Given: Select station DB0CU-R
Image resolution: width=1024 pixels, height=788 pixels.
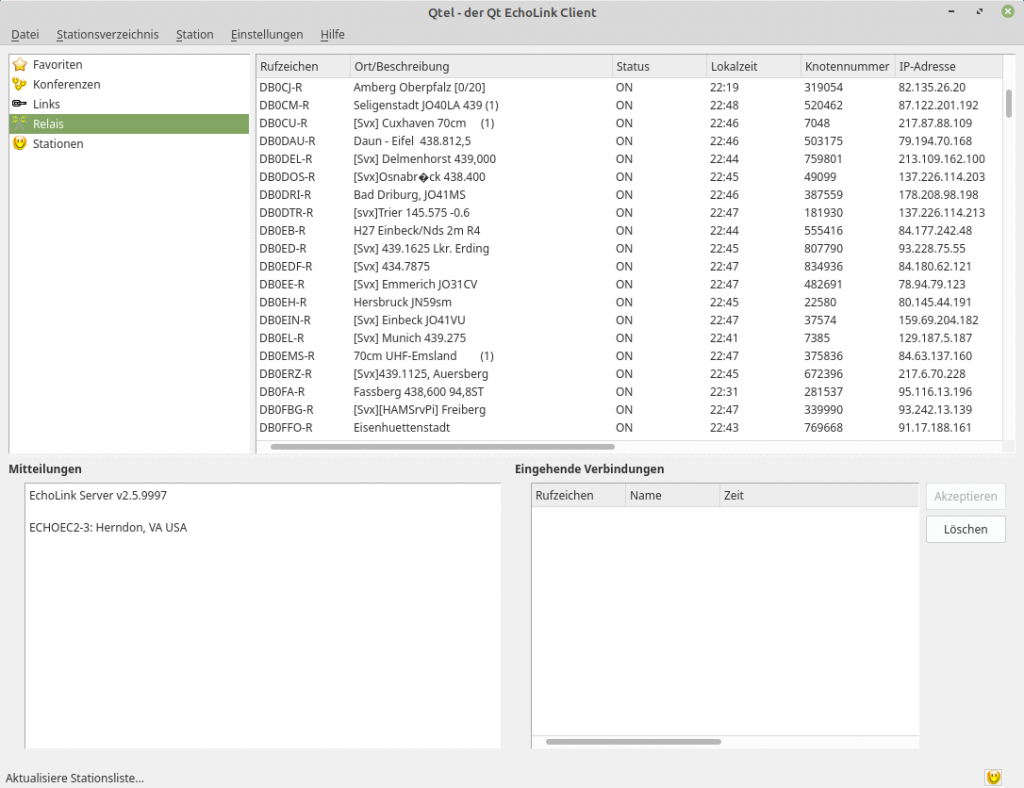Looking at the screenshot, I should [x=283, y=123].
